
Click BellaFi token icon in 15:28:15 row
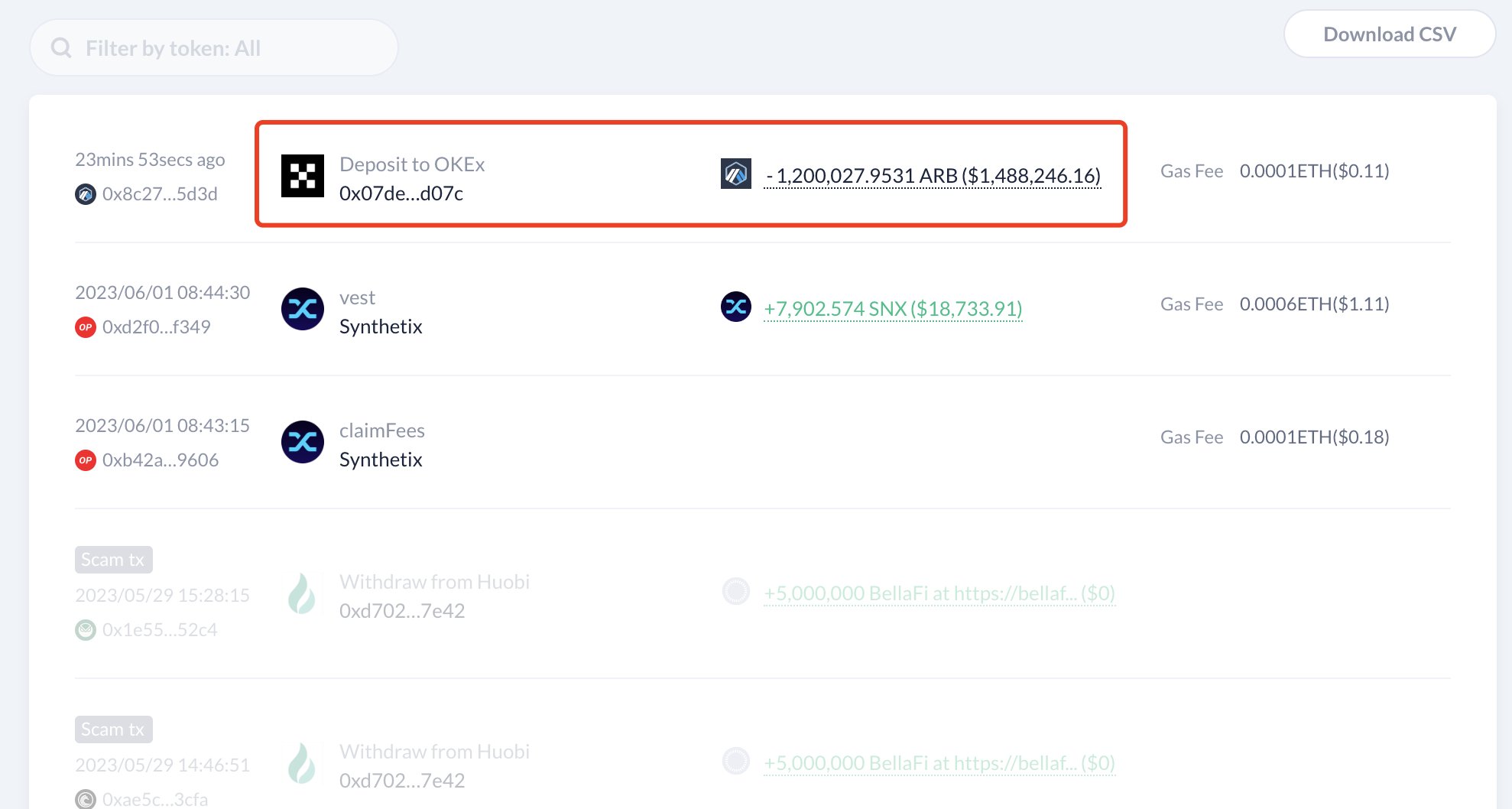736,591
